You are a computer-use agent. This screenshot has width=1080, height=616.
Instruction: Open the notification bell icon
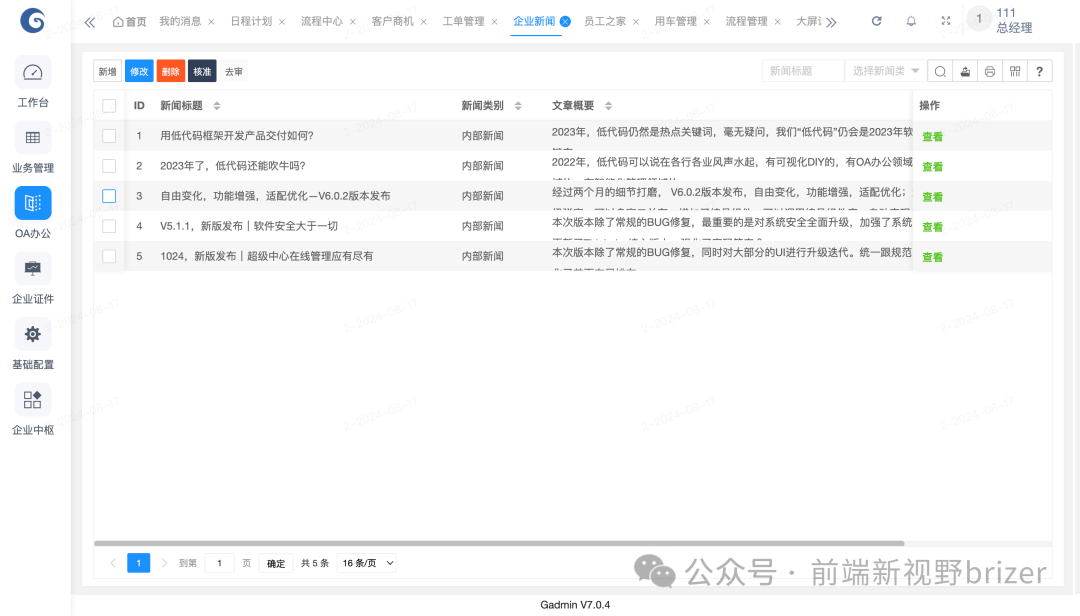coord(910,20)
